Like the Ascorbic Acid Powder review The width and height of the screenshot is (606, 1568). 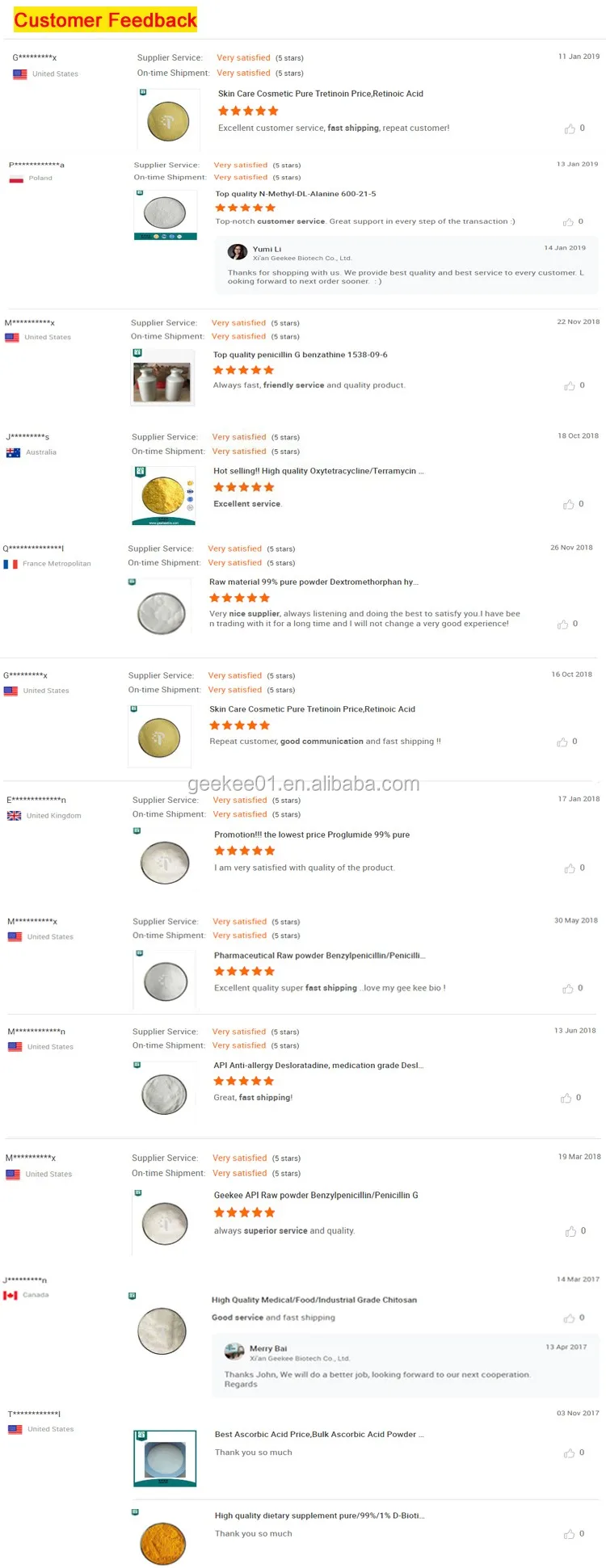(x=570, y=1453)
